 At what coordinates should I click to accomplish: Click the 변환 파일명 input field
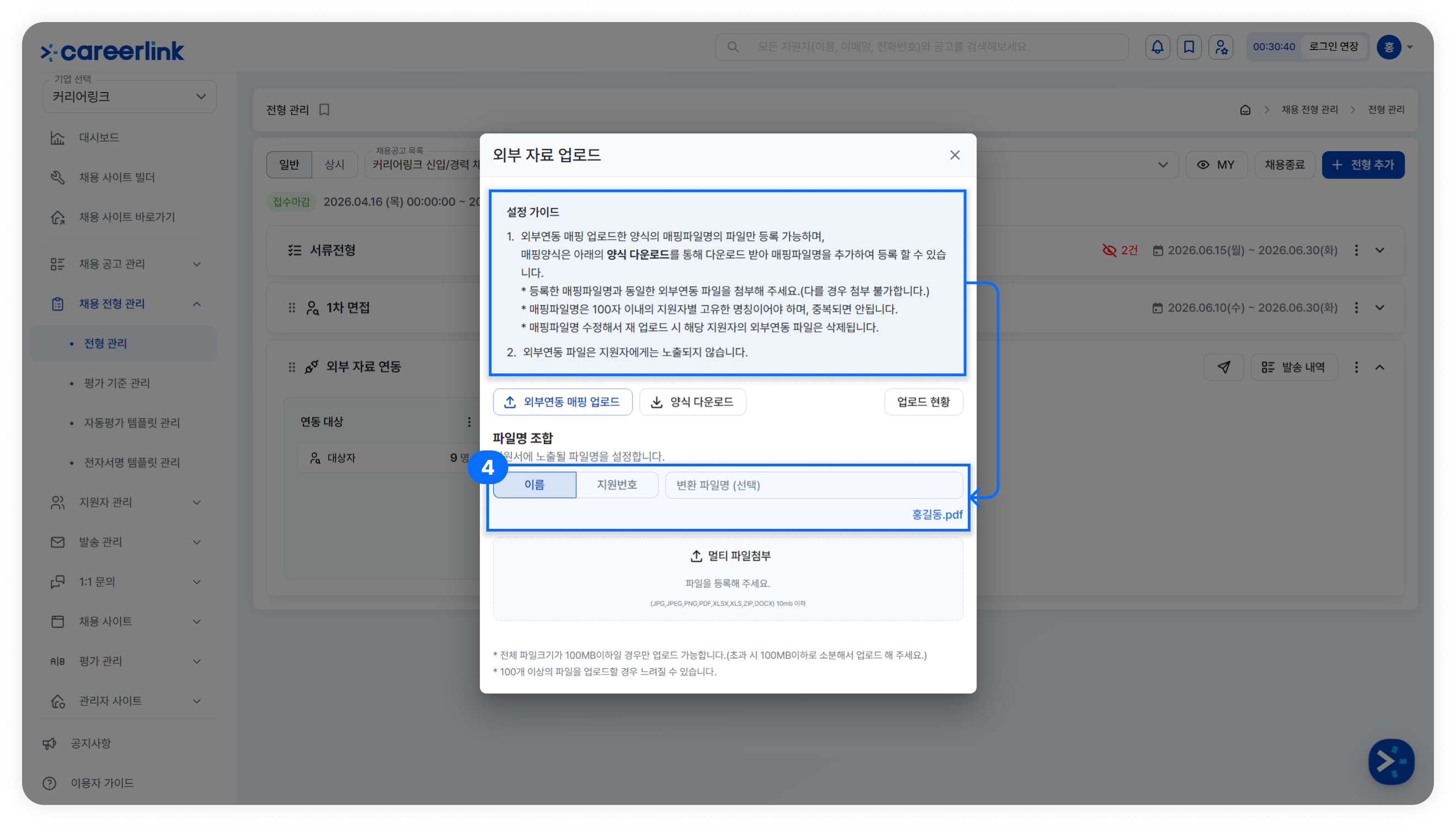point(813,485)
